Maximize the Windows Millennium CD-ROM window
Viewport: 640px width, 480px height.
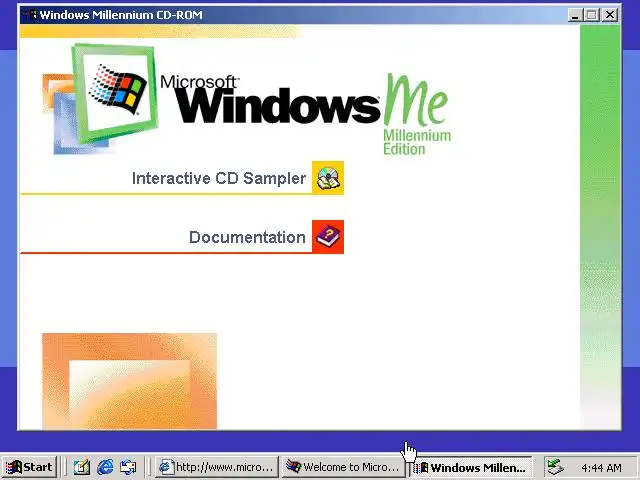pyautogui.click(x=591, y=15)
